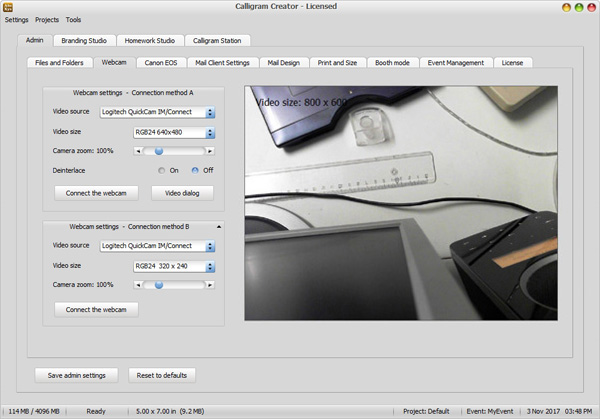The height and width of the screenshot is (419, 600).
Task: Click Event: MyEvent in status bar
Action: point(490,411)
